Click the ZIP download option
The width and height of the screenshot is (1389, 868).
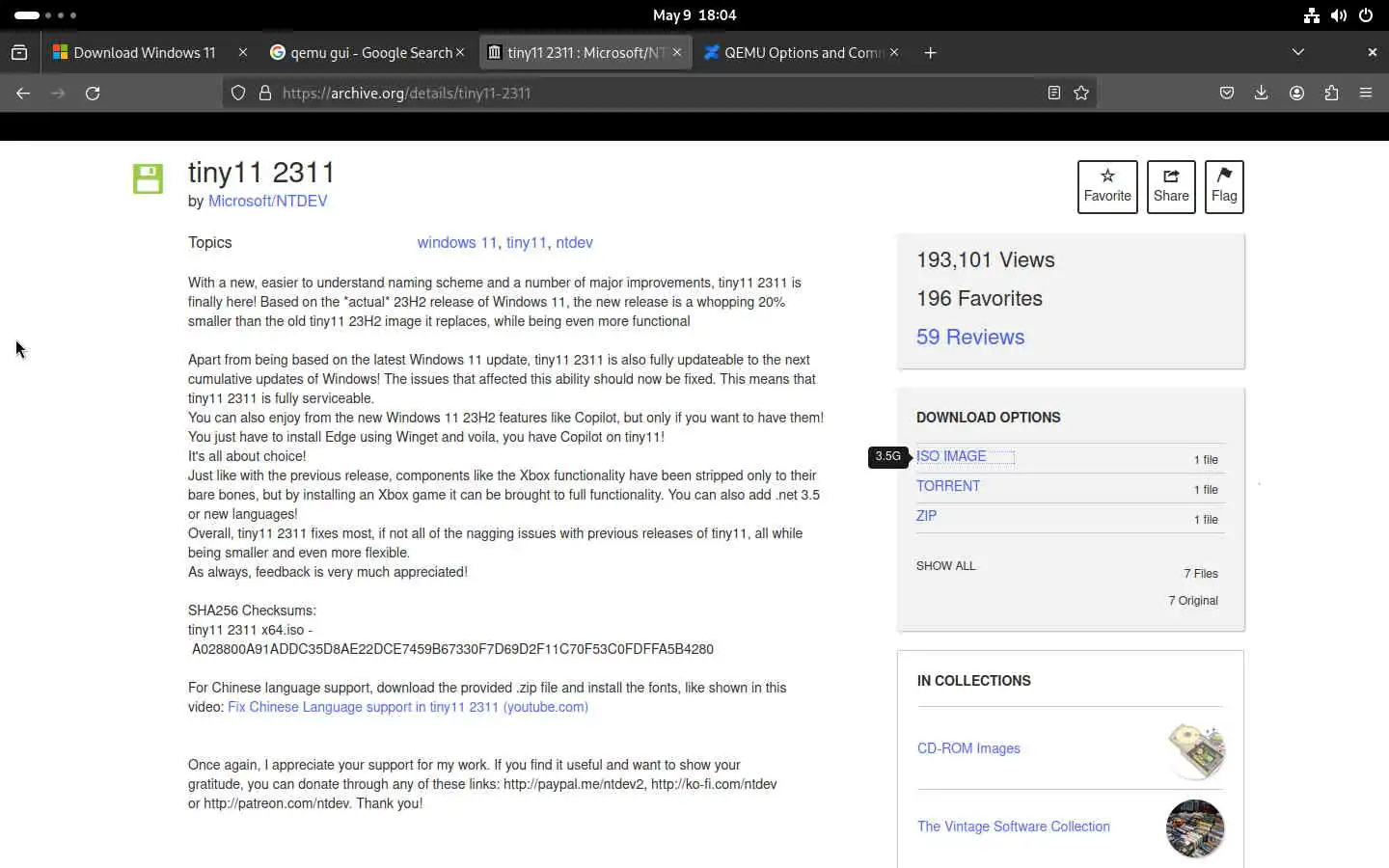pos(926,516)
